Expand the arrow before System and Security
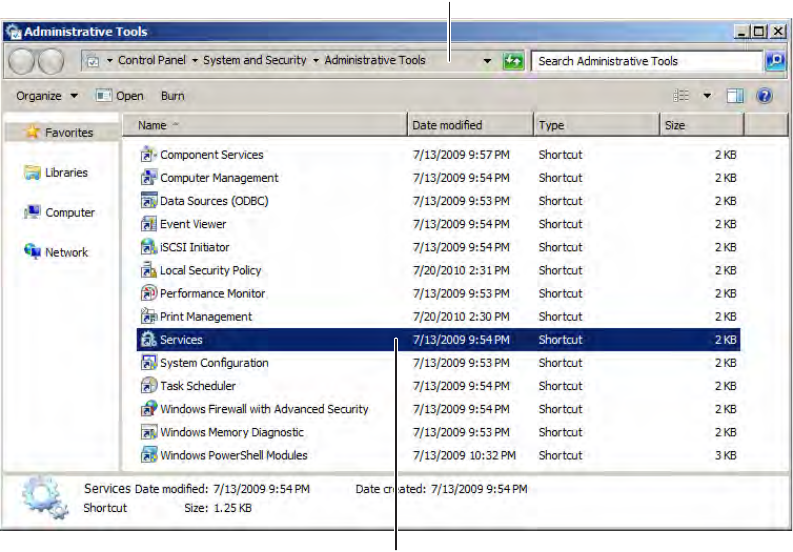The height and width of the screenshot is (552, 793). coord(195,61)
